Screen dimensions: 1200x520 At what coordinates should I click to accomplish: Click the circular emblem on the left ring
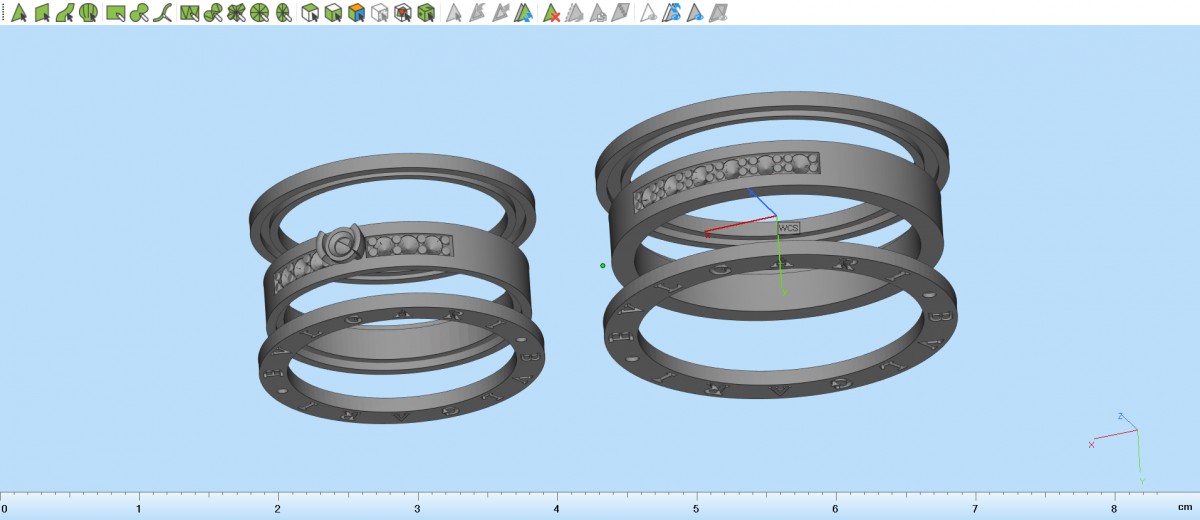pyautogui.click(x=340, y=244)
